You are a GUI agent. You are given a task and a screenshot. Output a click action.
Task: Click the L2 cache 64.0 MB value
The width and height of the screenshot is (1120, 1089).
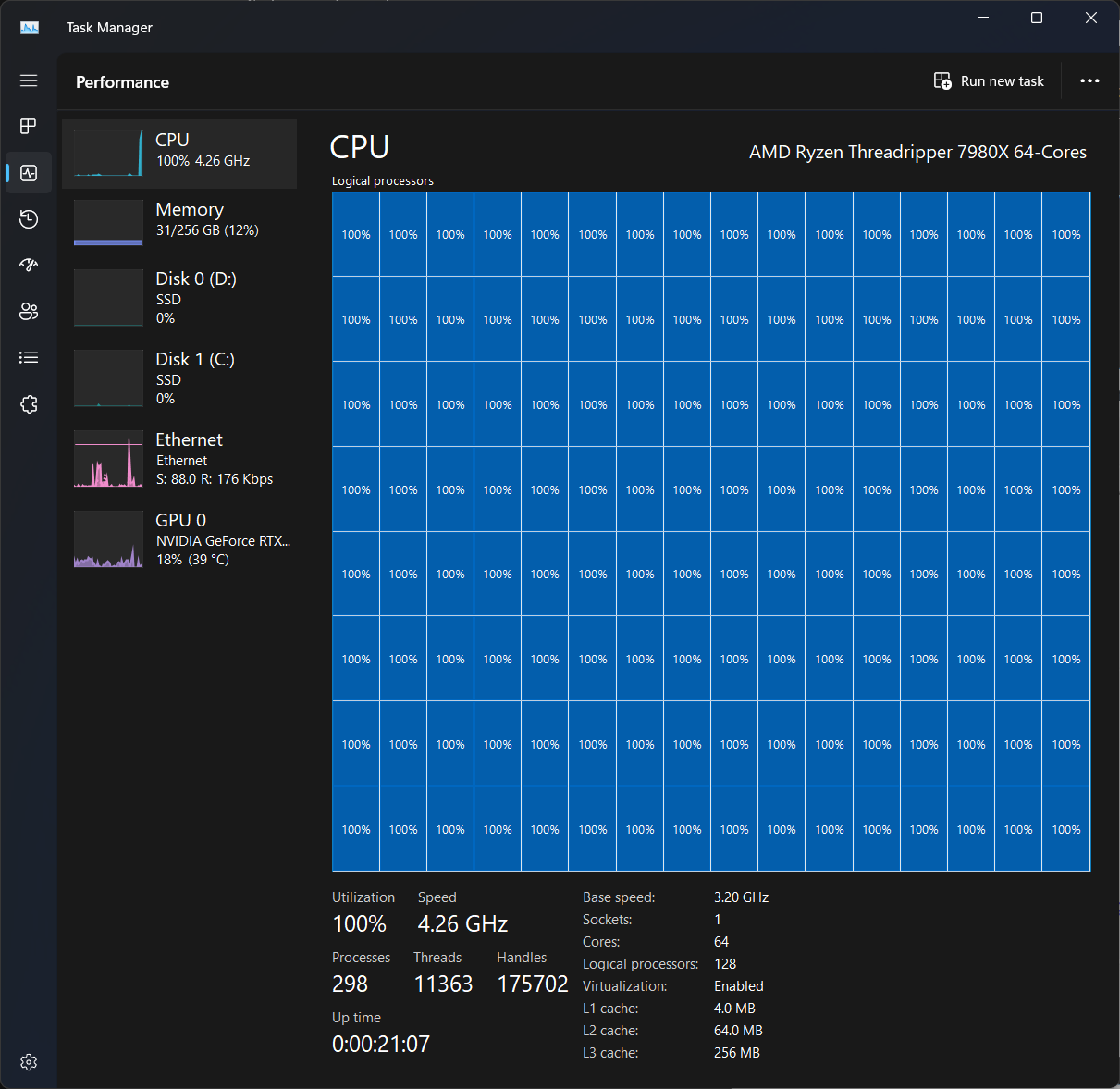(x=738, y=1031)
